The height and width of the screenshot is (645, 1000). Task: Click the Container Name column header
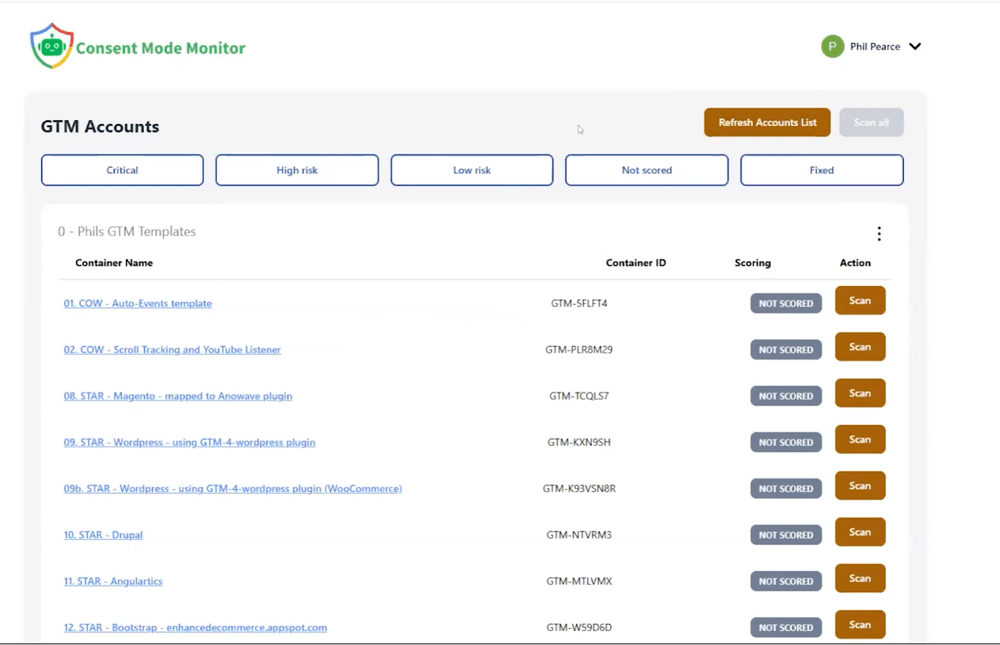tap(113, 262)
